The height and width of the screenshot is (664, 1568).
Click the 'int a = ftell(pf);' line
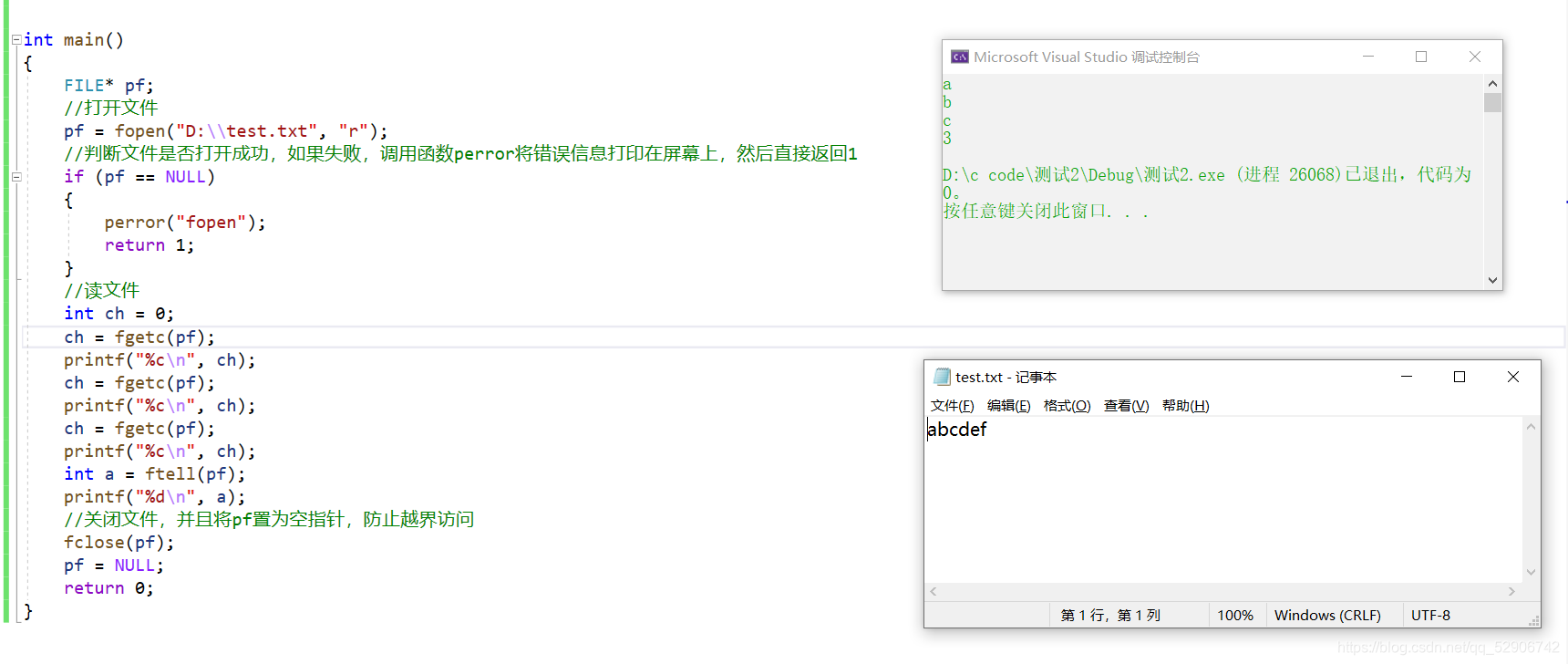[155, 474]
